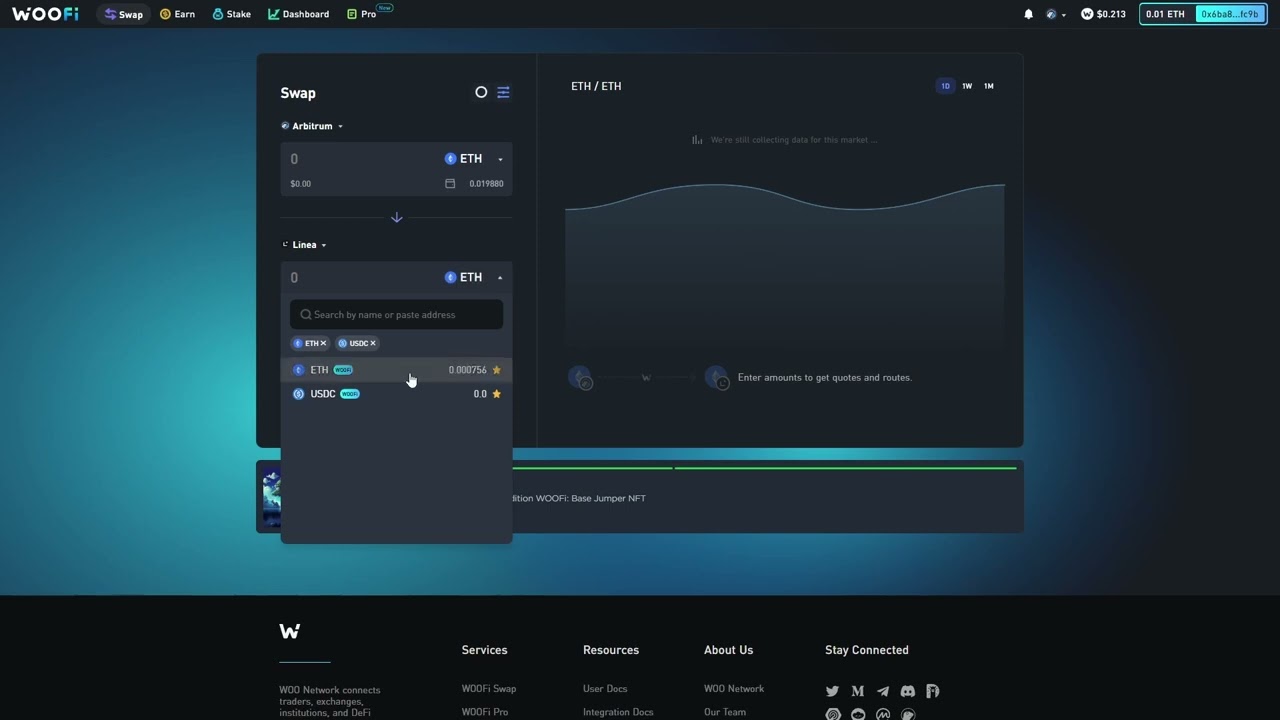The height and width of the screenshot is (720, 1280).
Task: Open the Arbitrum source chain dropdown
Action: click(312, 126)
